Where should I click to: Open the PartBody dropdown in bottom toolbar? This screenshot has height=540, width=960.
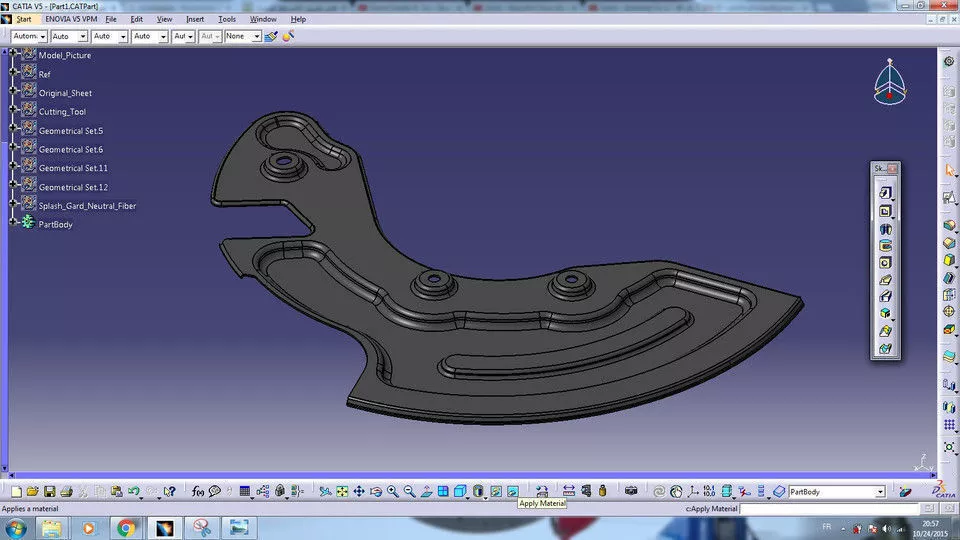(x=880, y=492)
